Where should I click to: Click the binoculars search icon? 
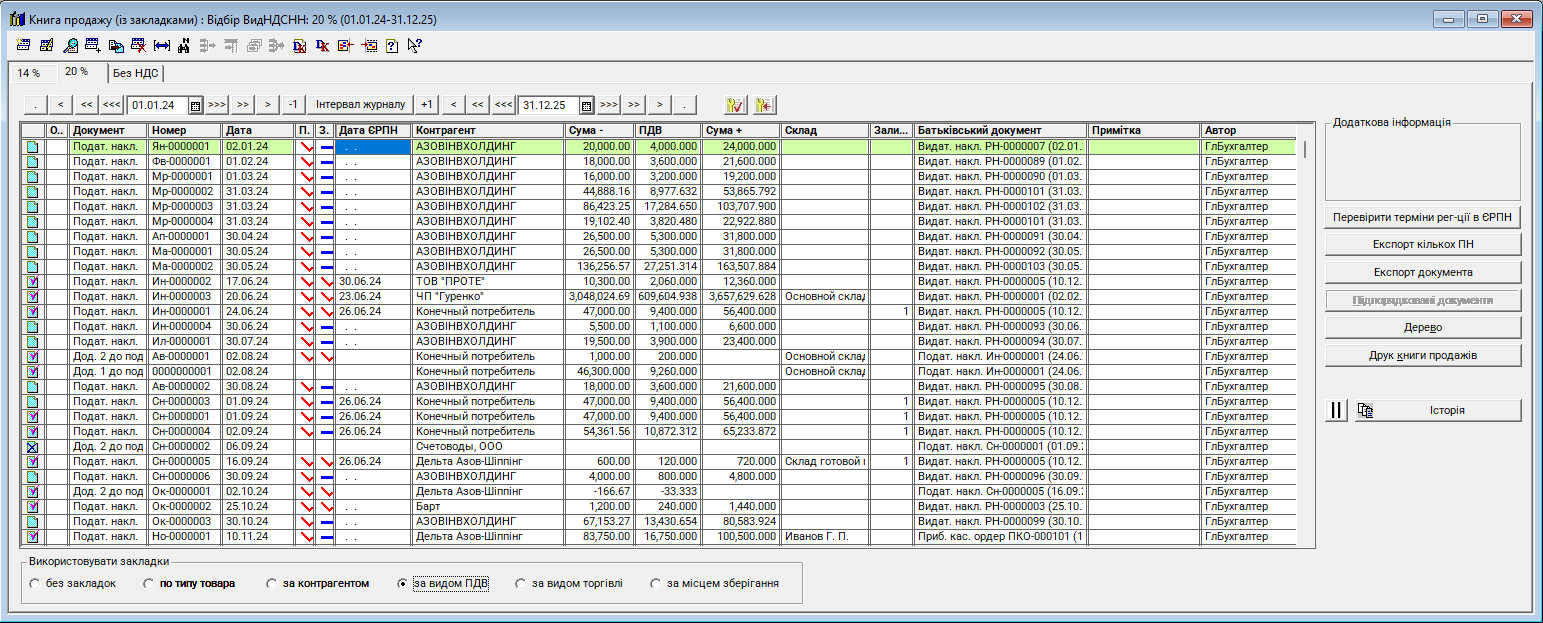pos(184,45)
